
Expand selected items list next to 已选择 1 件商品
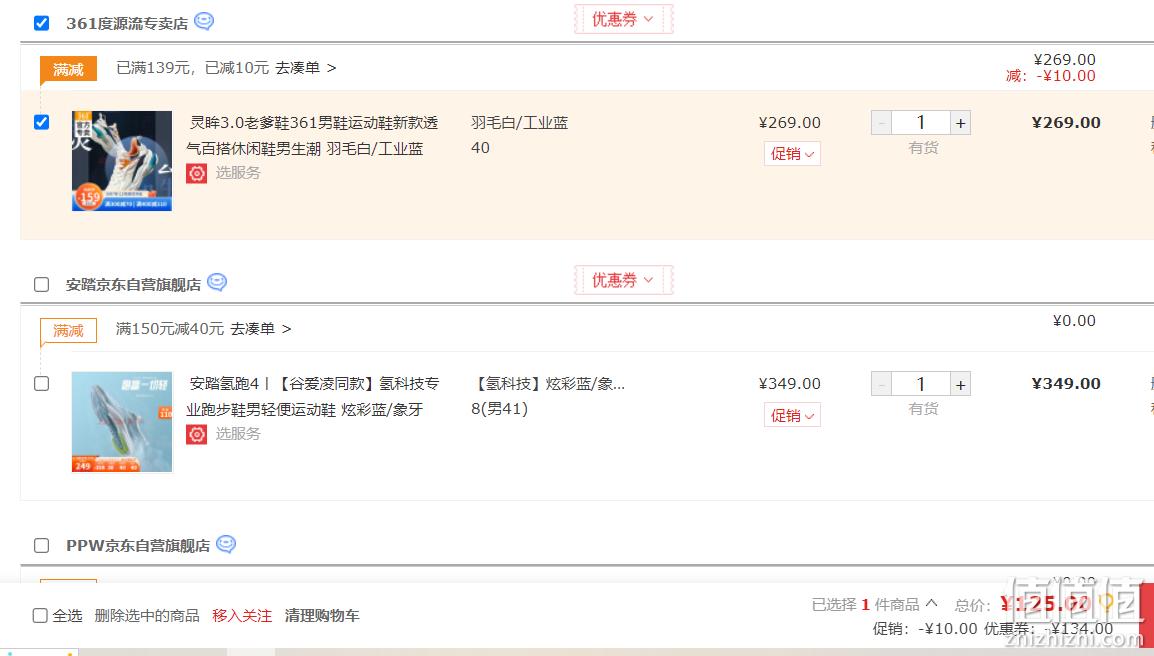coord(932,603)
